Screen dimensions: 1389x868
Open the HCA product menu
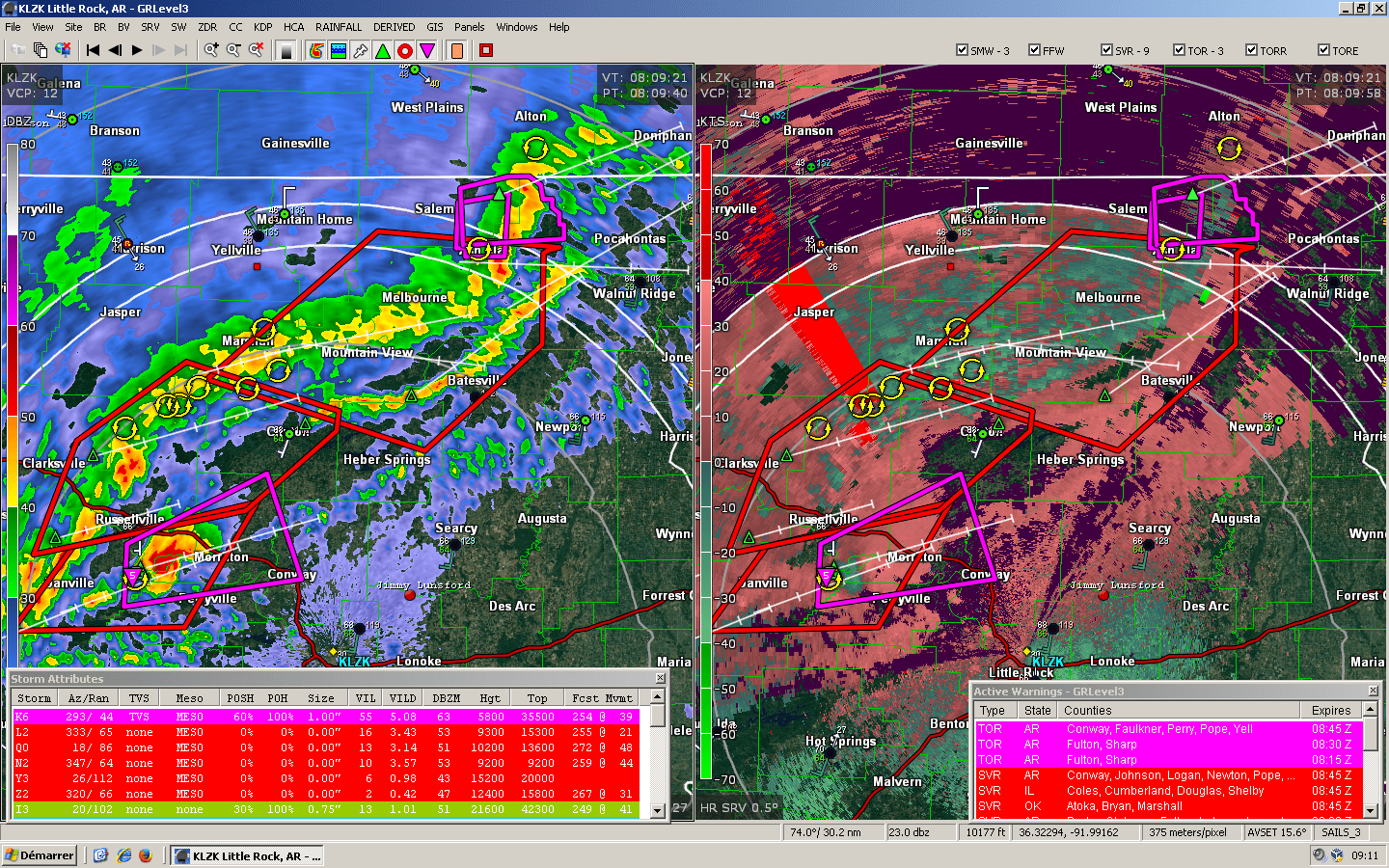(293, 27)
